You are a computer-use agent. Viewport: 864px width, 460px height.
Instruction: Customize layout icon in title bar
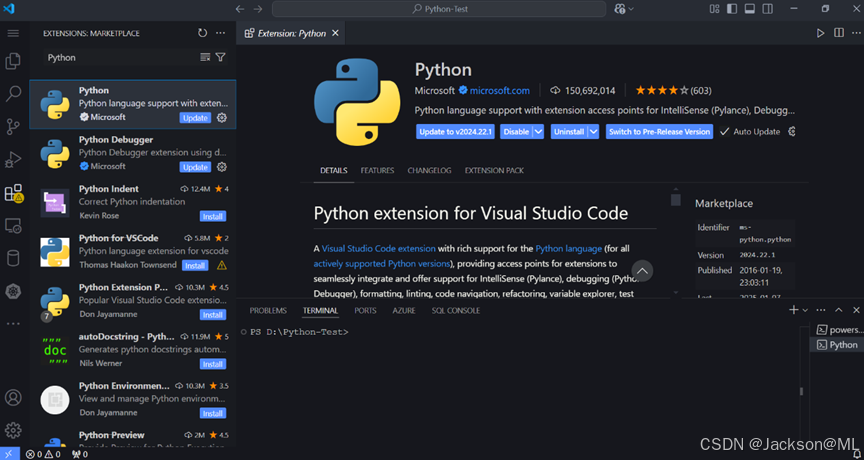coord(715,9)
